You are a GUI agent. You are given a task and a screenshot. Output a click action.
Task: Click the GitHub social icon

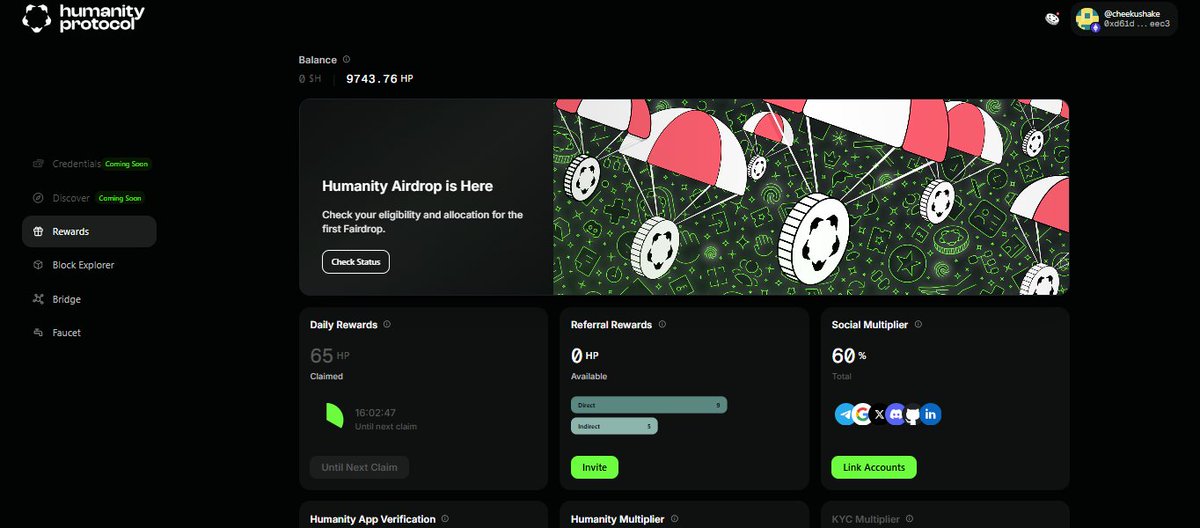pyautogui.click(x=913, y=413)
